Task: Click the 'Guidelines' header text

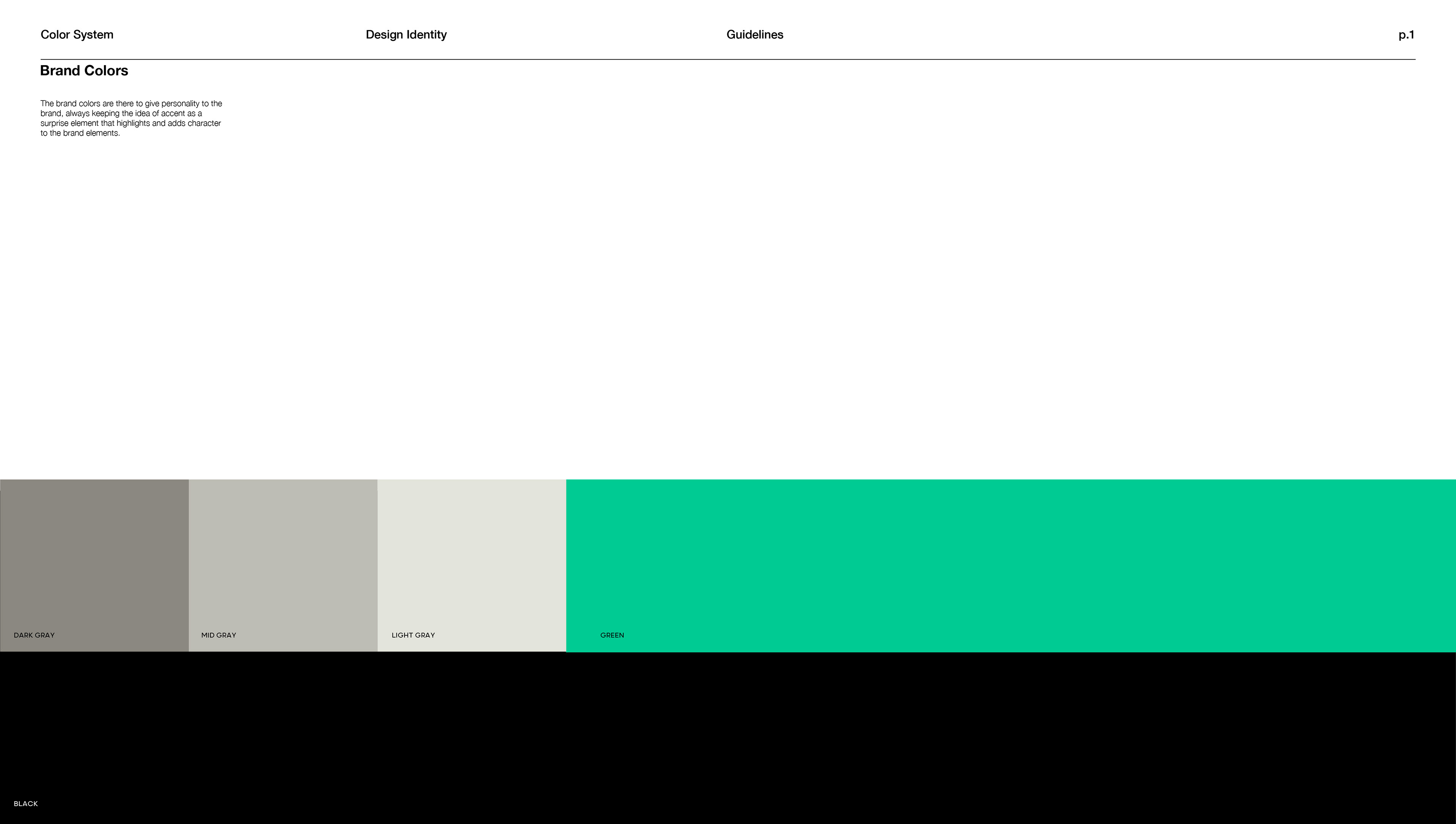Action: (x=755, y=34)
